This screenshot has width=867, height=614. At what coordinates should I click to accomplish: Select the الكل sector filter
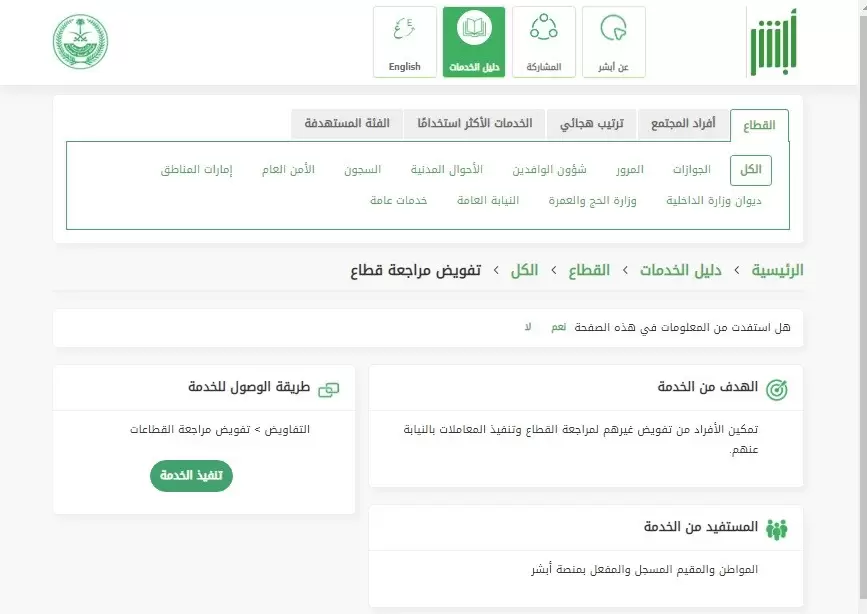coord(751,170)
